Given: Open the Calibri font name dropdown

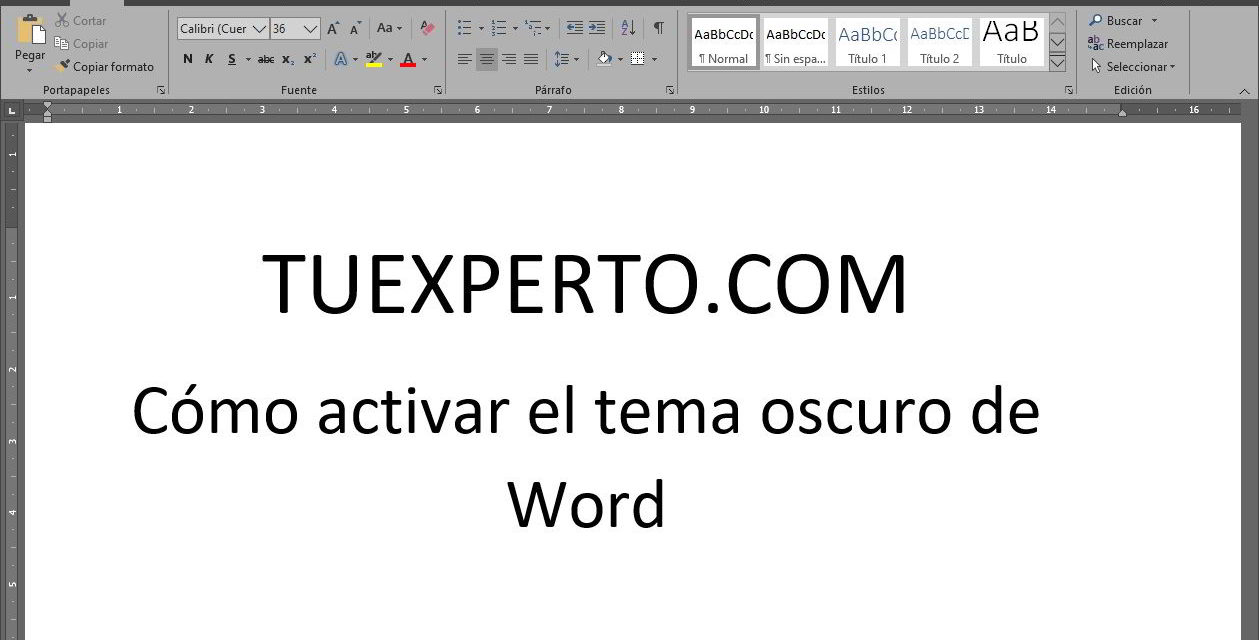Looking at the screenshot, I should (260, 29).
